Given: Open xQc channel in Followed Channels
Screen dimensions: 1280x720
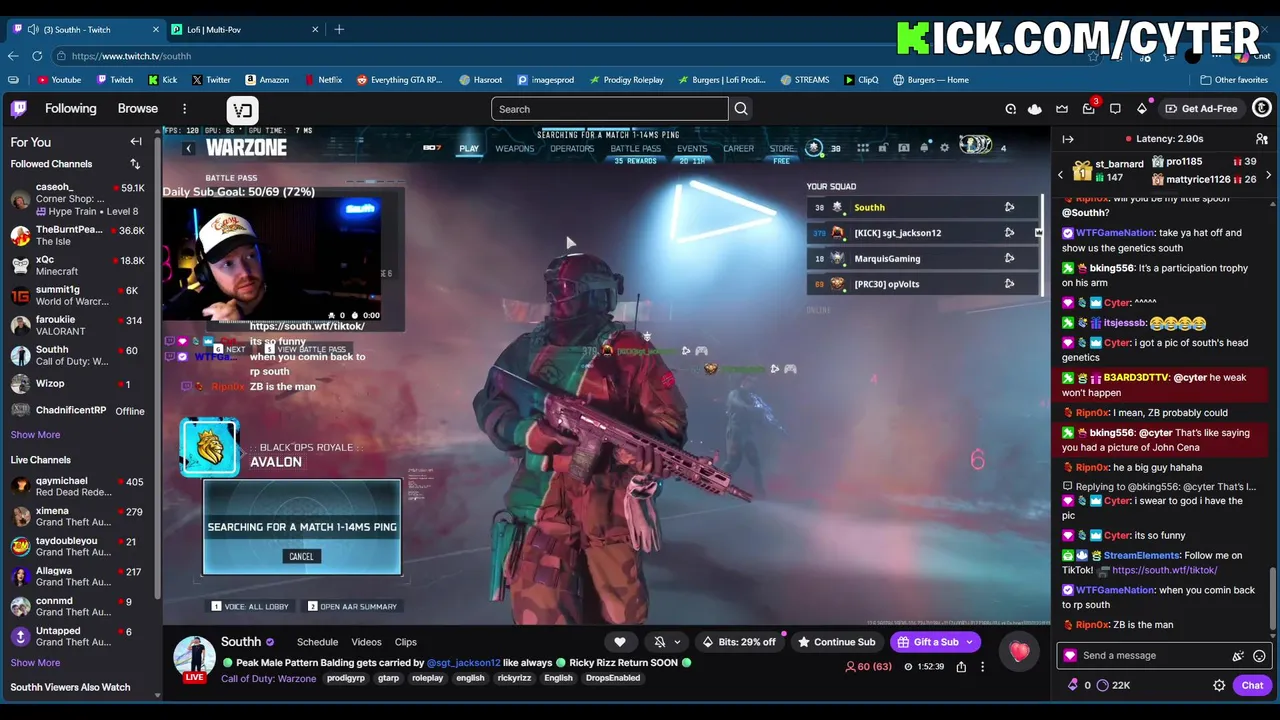Looking at the screenshot, I should coord(78,265).
